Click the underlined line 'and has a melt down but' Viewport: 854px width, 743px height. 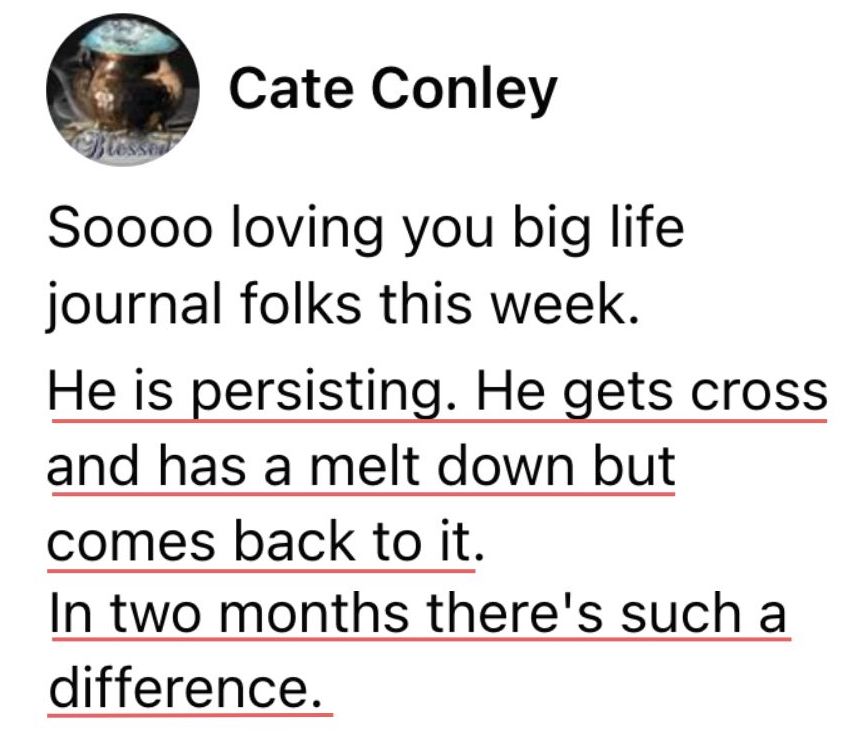point(362,467)
